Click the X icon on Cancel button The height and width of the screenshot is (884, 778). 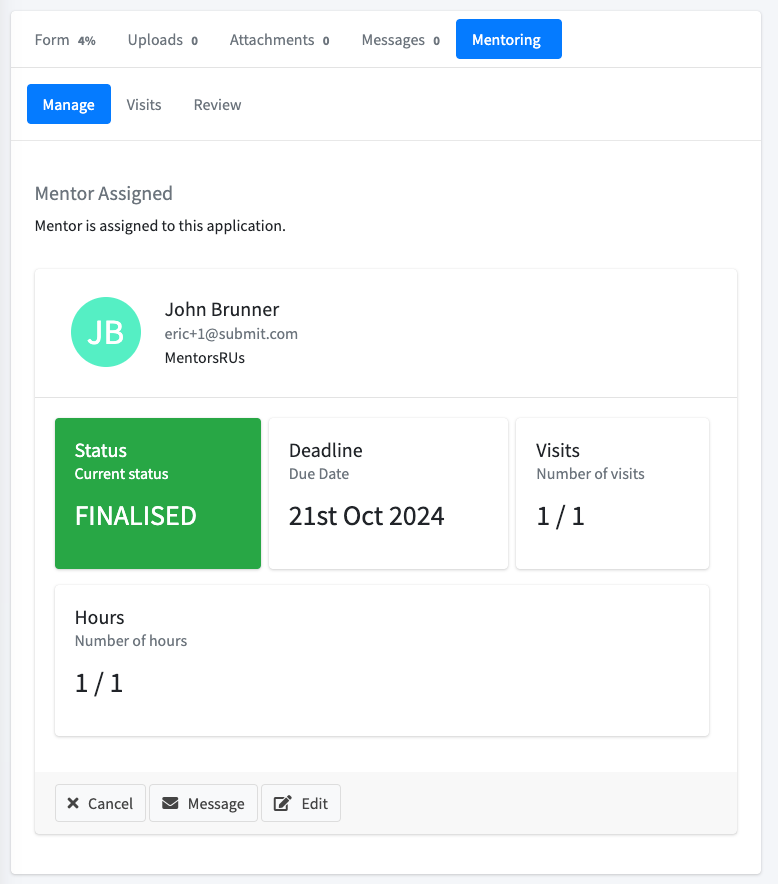pos(73,803)
